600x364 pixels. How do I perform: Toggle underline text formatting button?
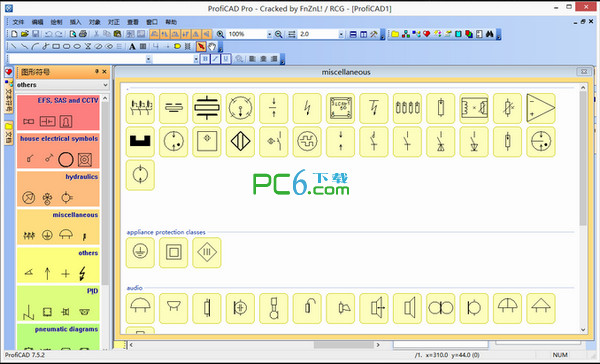tap(226, 59)
